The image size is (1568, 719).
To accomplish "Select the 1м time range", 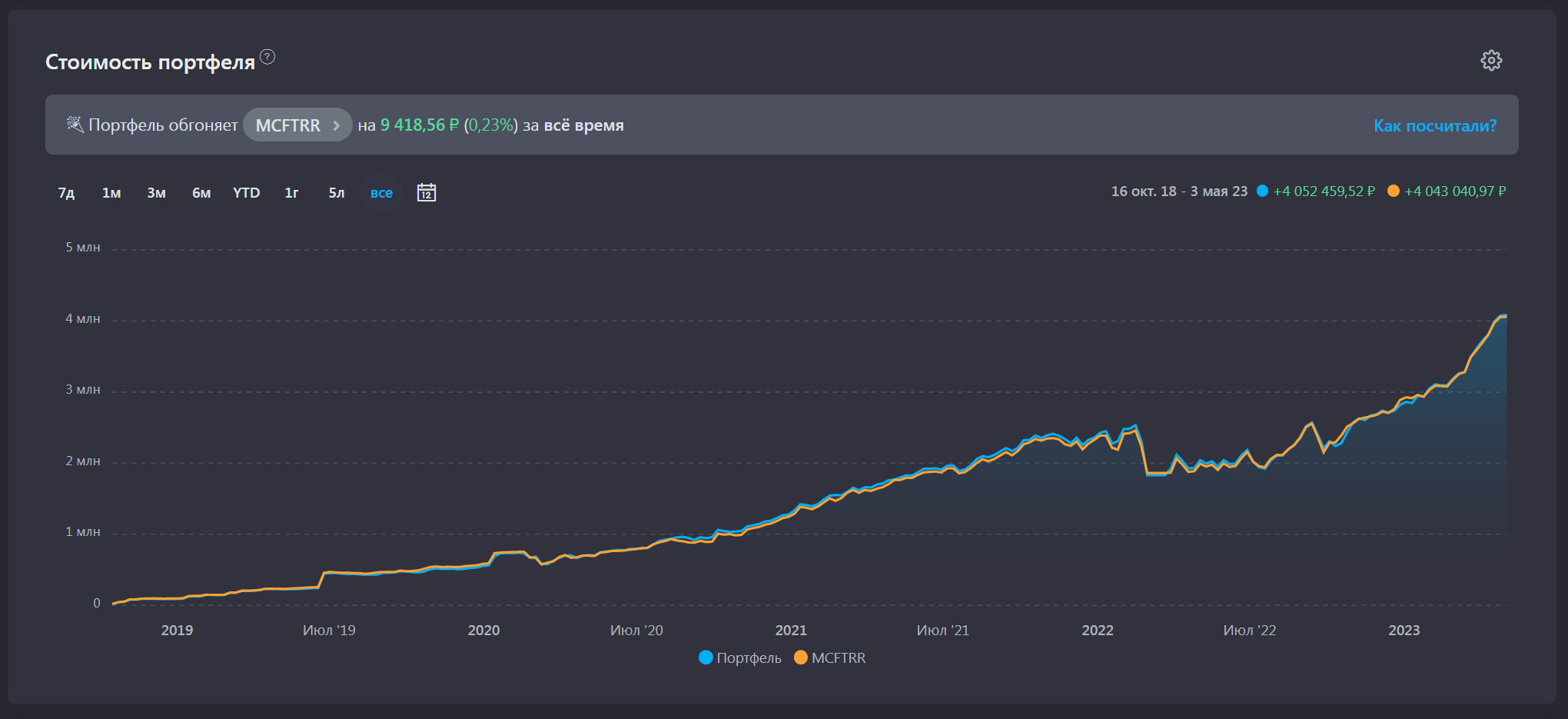I will coord(111,193).
